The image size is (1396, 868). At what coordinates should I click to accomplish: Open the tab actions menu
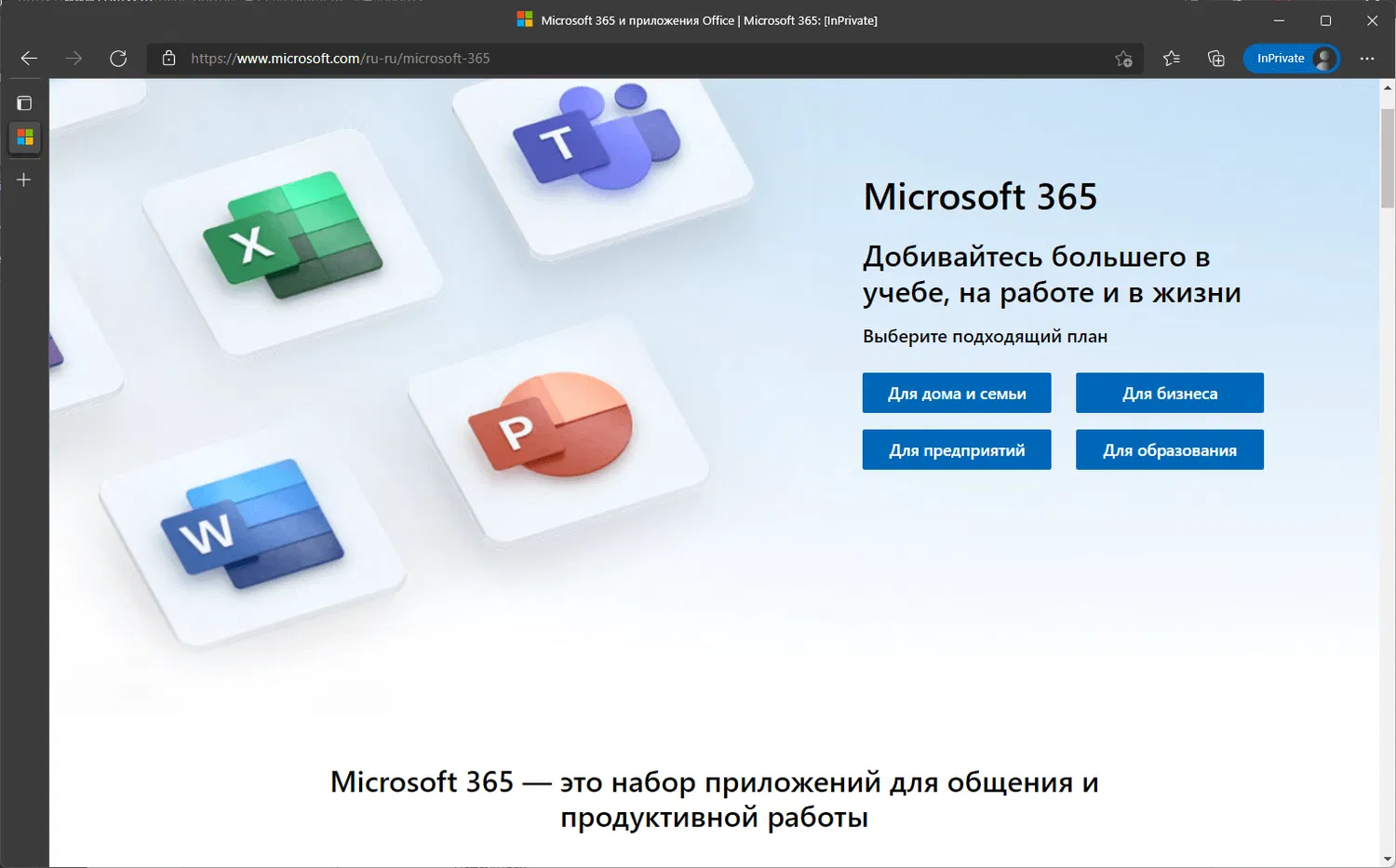[24, 103]
